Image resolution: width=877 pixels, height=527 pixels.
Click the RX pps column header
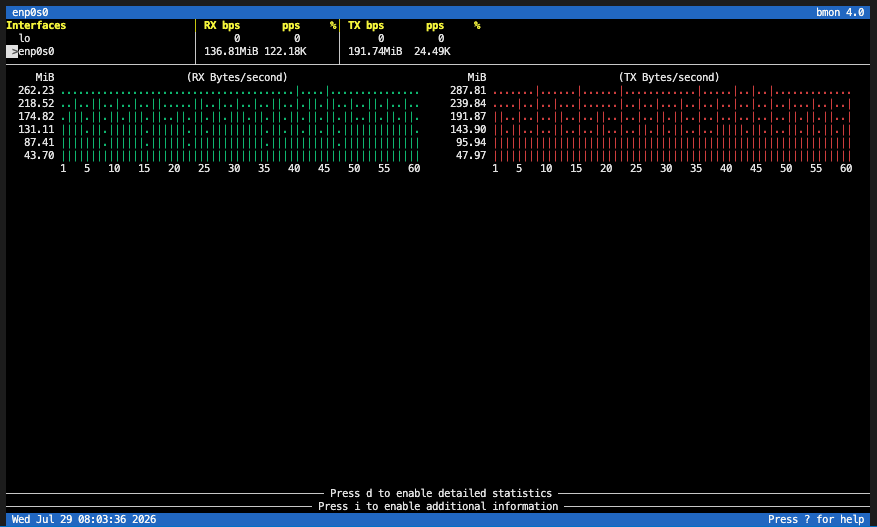291,25
